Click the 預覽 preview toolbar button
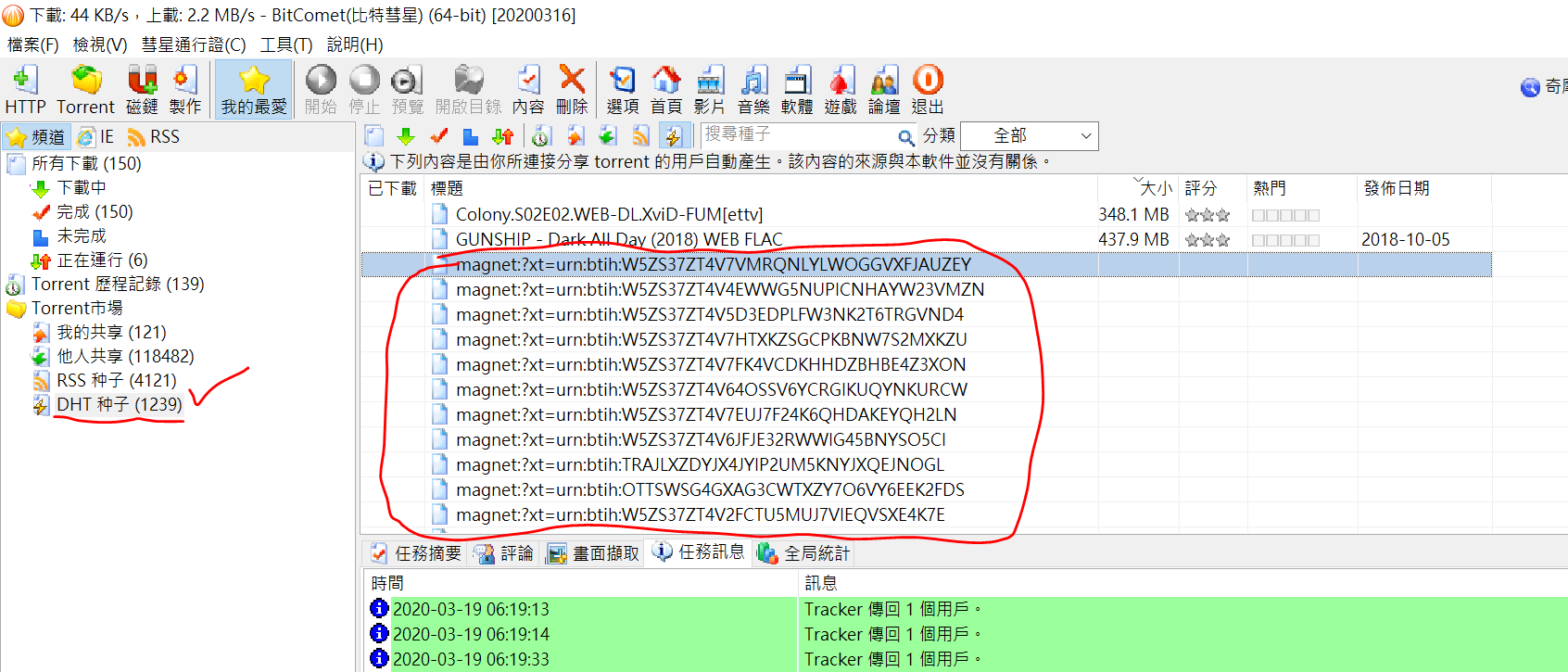The height and width of the screenshot is (672, 1568). point(408,90)
